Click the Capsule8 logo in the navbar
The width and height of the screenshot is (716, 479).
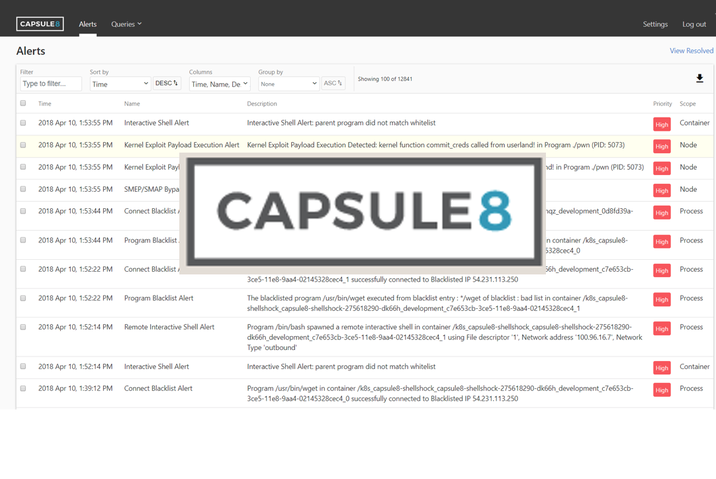point(40,24)
